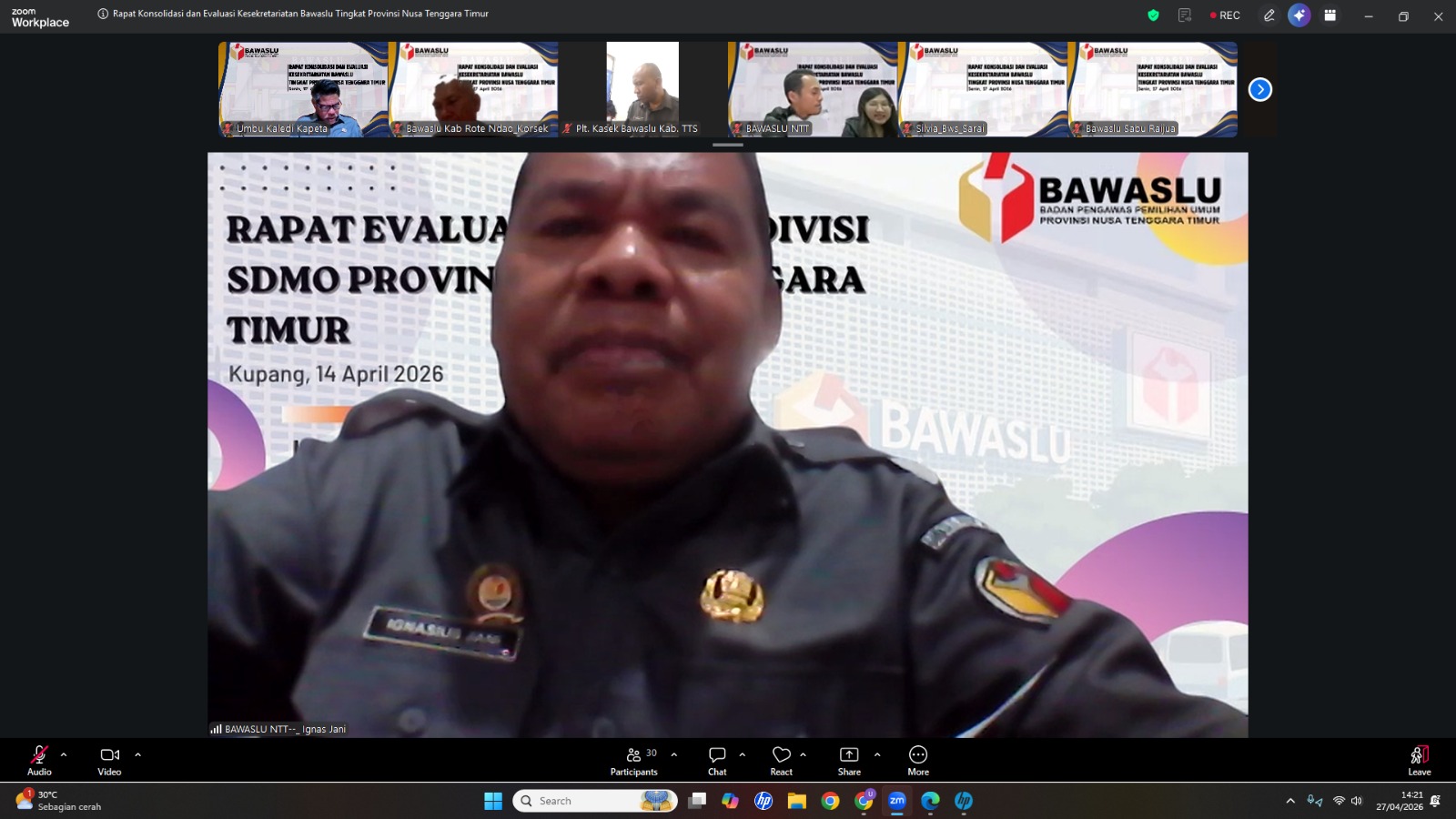Open Microsoft Edge from the taskbar
This screenshot has width=1456, height=819.
coord(930,801)
